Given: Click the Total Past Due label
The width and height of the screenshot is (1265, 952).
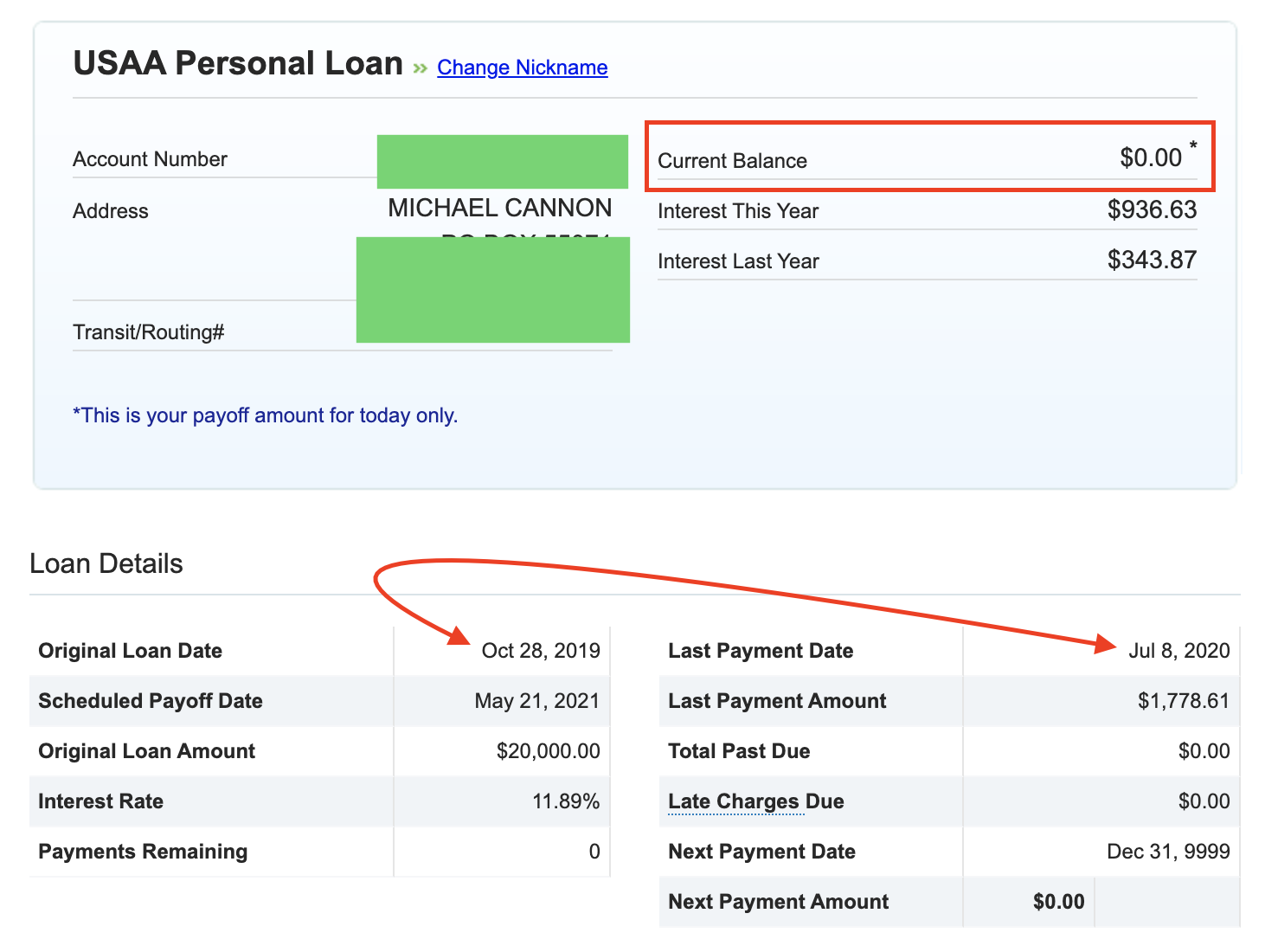Looking at the screenshot, I should (739, 751).
